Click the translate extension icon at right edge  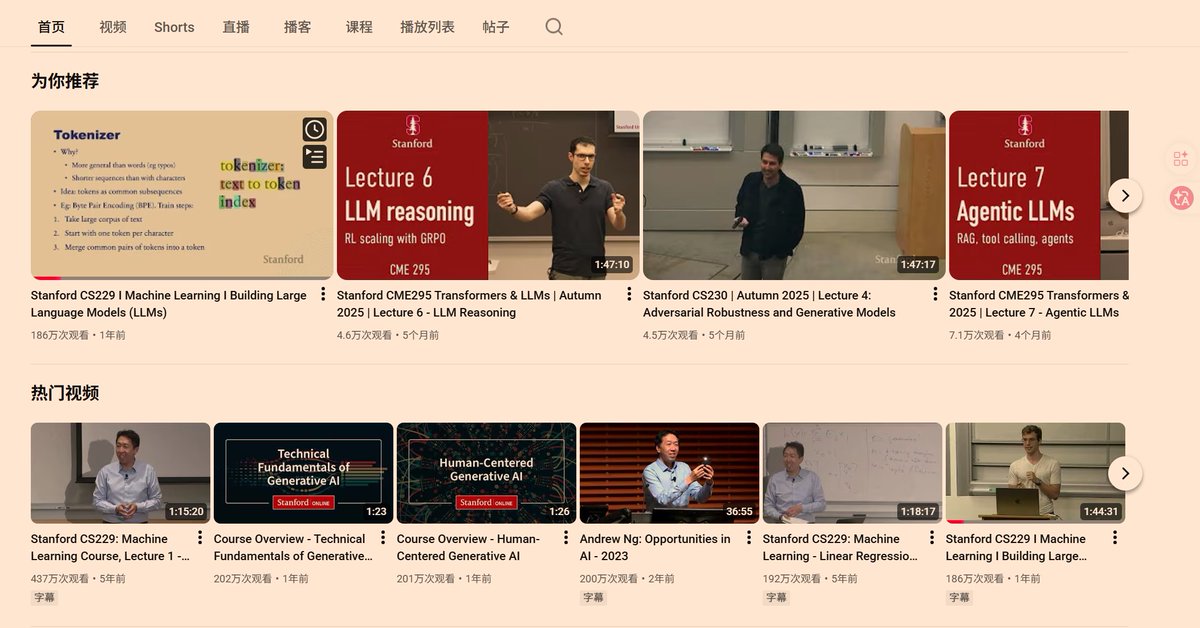(x=1181, y=197)
